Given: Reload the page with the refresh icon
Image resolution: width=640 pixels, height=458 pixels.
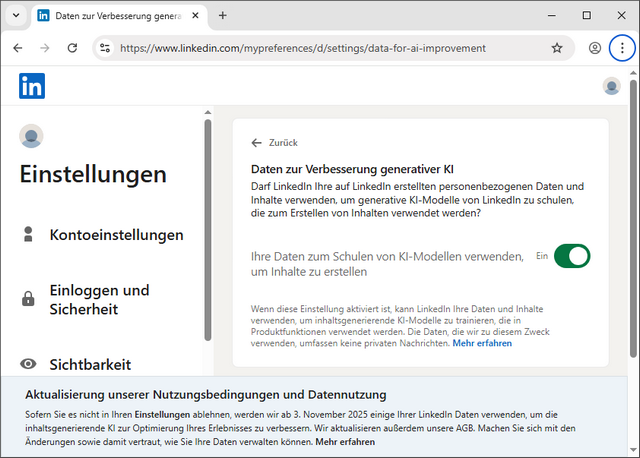Looking at the screenshot, I should (72, 48).
